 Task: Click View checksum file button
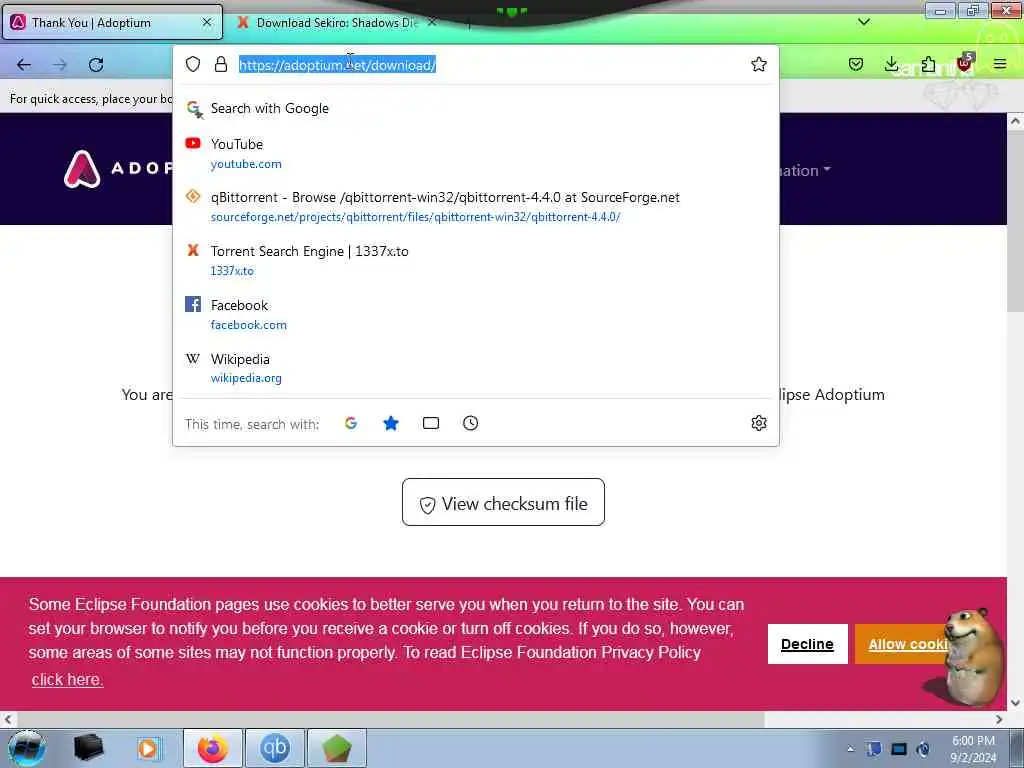click(503, 502)
